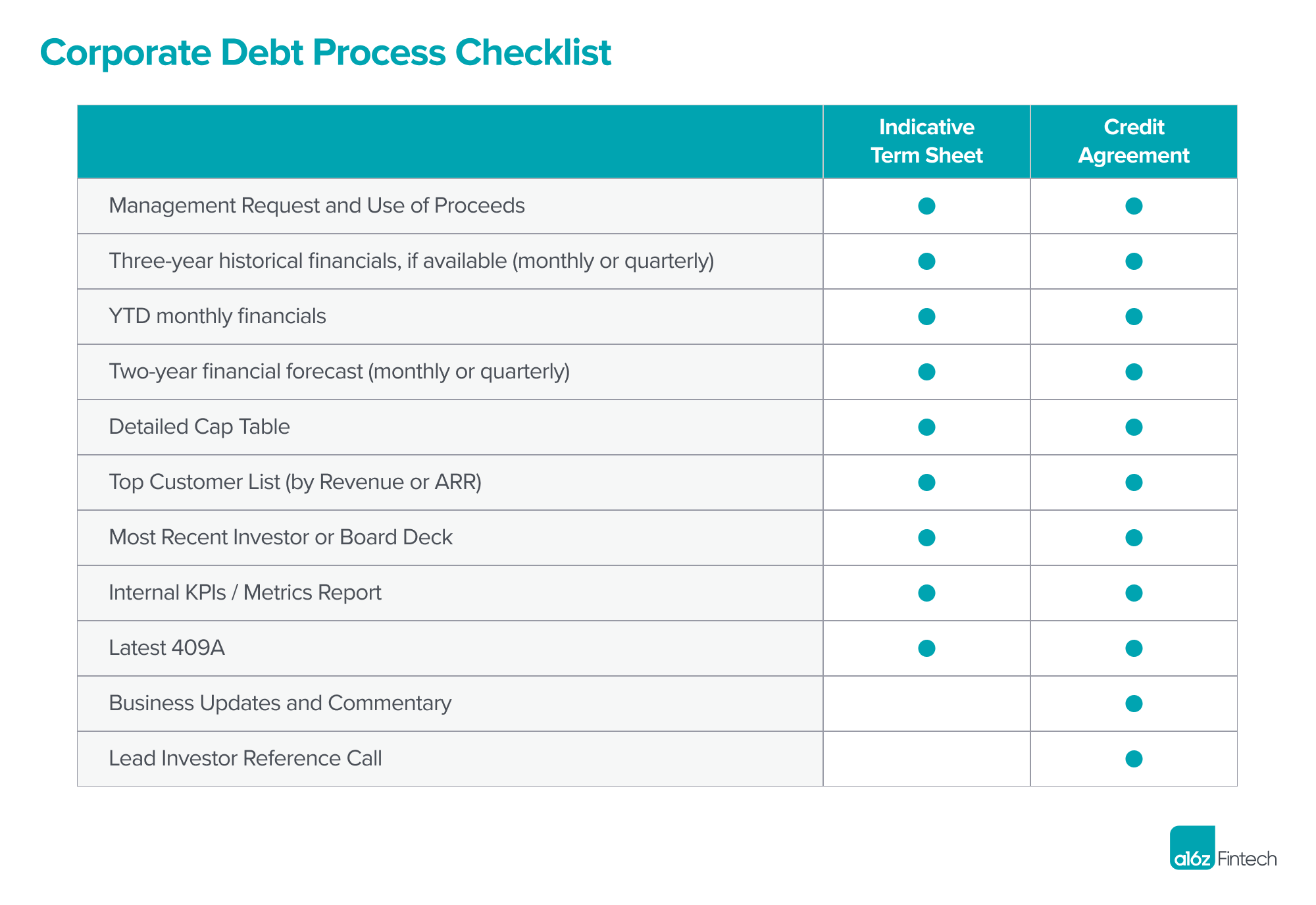Click the Most Recent Investor or Board Deck label
Viewport: 1316px width, 905px height.
point(280,537)
